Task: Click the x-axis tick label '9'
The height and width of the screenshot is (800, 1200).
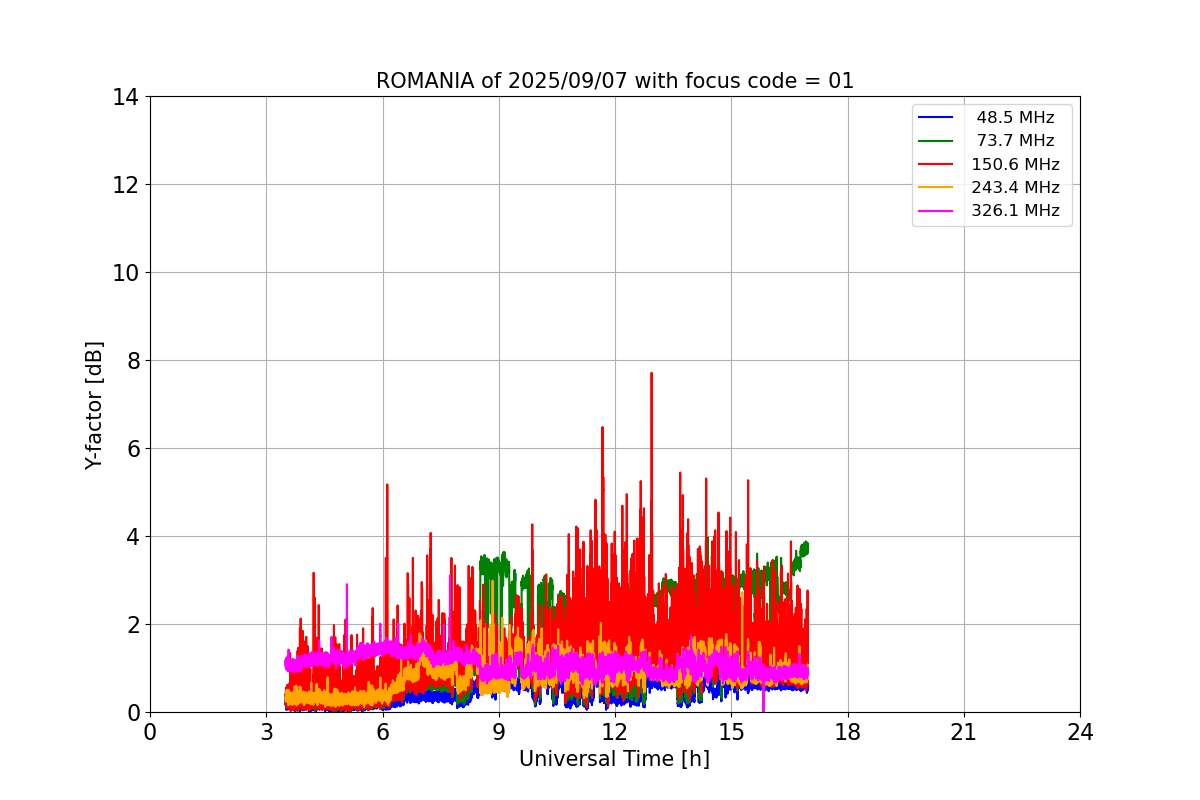Action: click(x=498, y=732)
